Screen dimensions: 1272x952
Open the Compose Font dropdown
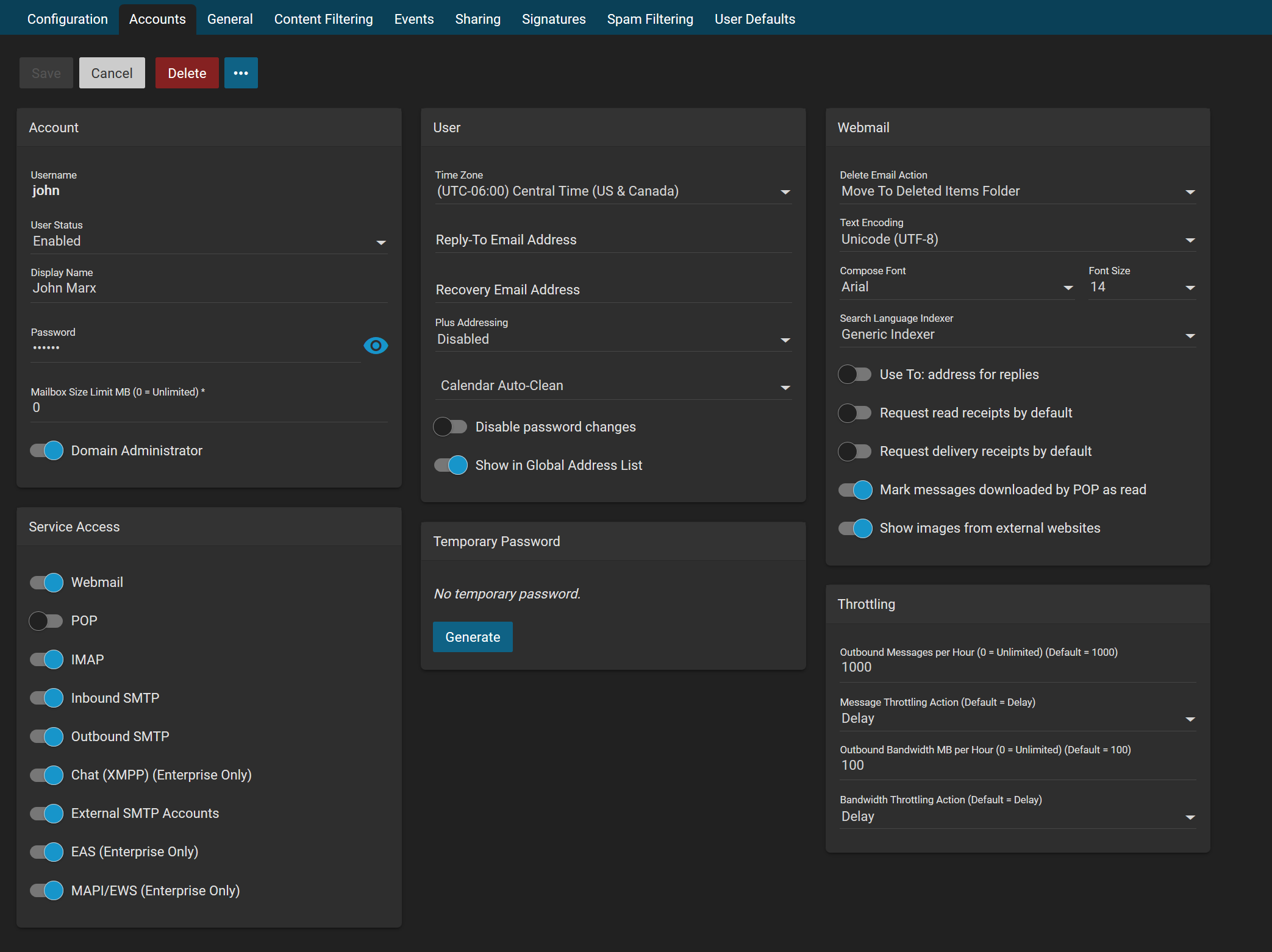pyautogui.click(x=956, y=287)
